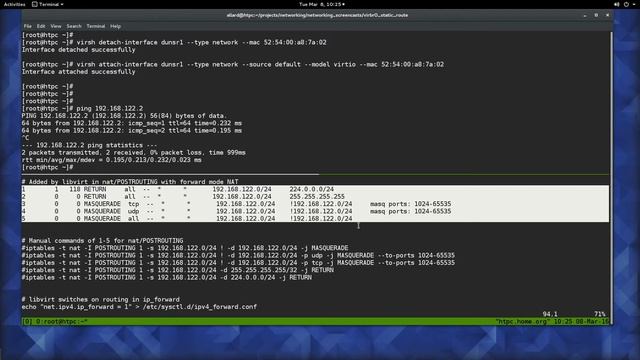Click tmux status 'htpc.home.org' text
Image resolution: width=640 pixels, height=360 pixels.
[522, 322]
